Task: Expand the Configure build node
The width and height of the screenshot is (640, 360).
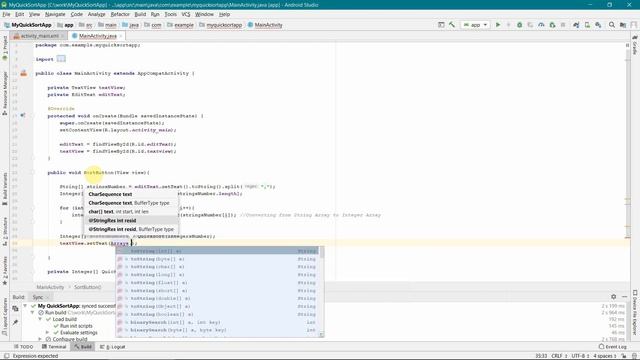Action: click(x=40, y=339)
